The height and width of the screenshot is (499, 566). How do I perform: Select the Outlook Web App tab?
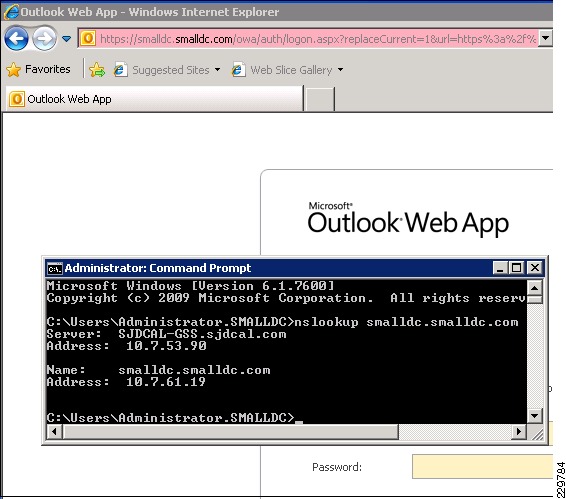pyautogui.click(x=154, y=99)
